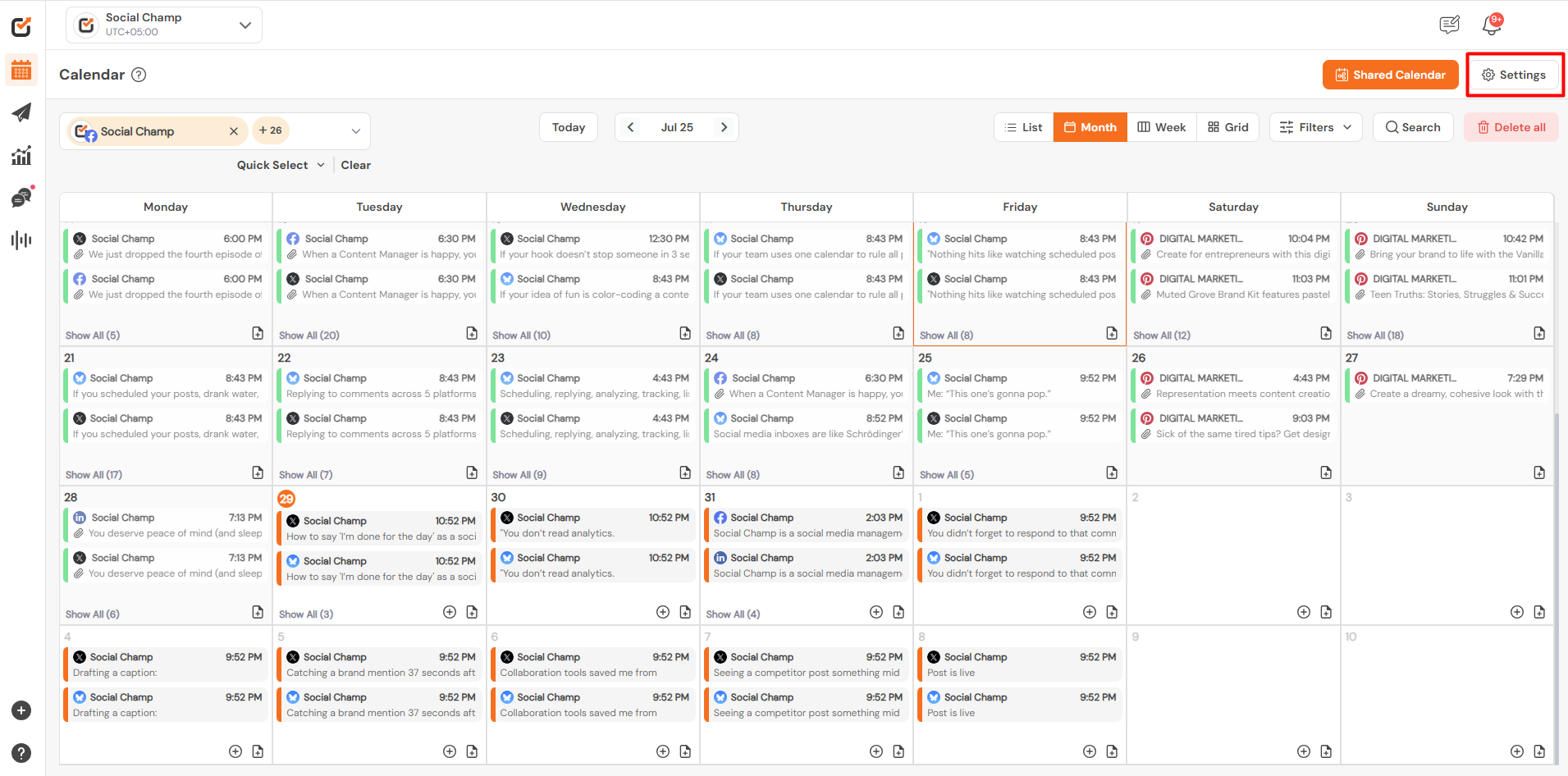Screen dimensions: 1568x776
Task: Click add post plus icon on August 2
Action: click(1304, 612)
